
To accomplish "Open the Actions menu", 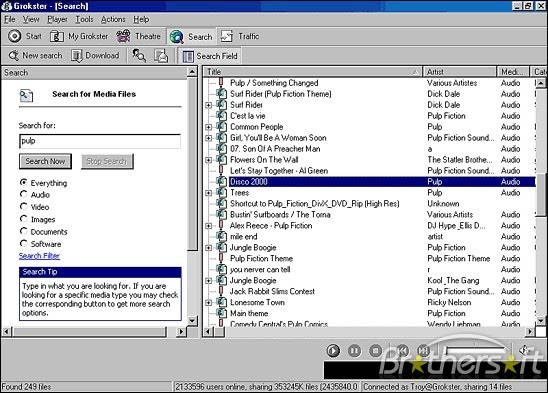I will 113,20.
